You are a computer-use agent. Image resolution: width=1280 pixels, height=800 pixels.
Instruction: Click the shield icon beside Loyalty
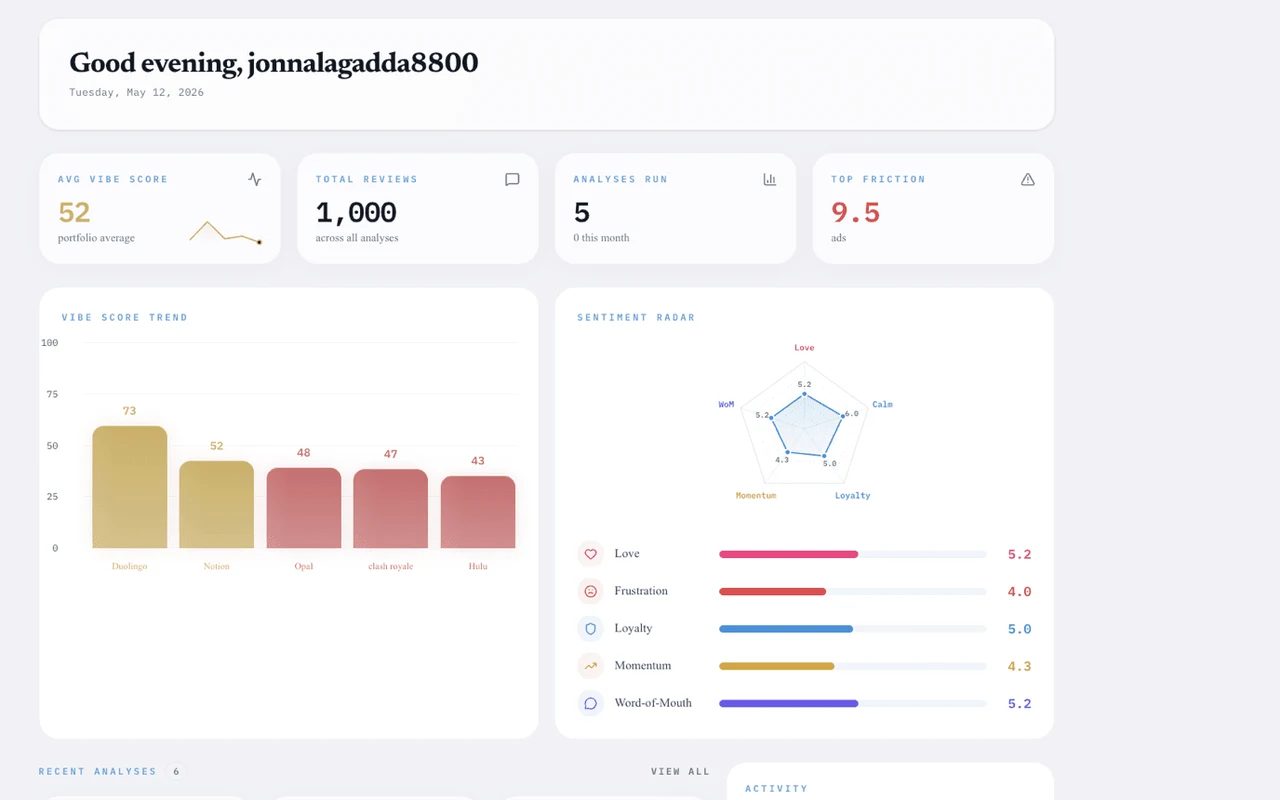point(590,629)
